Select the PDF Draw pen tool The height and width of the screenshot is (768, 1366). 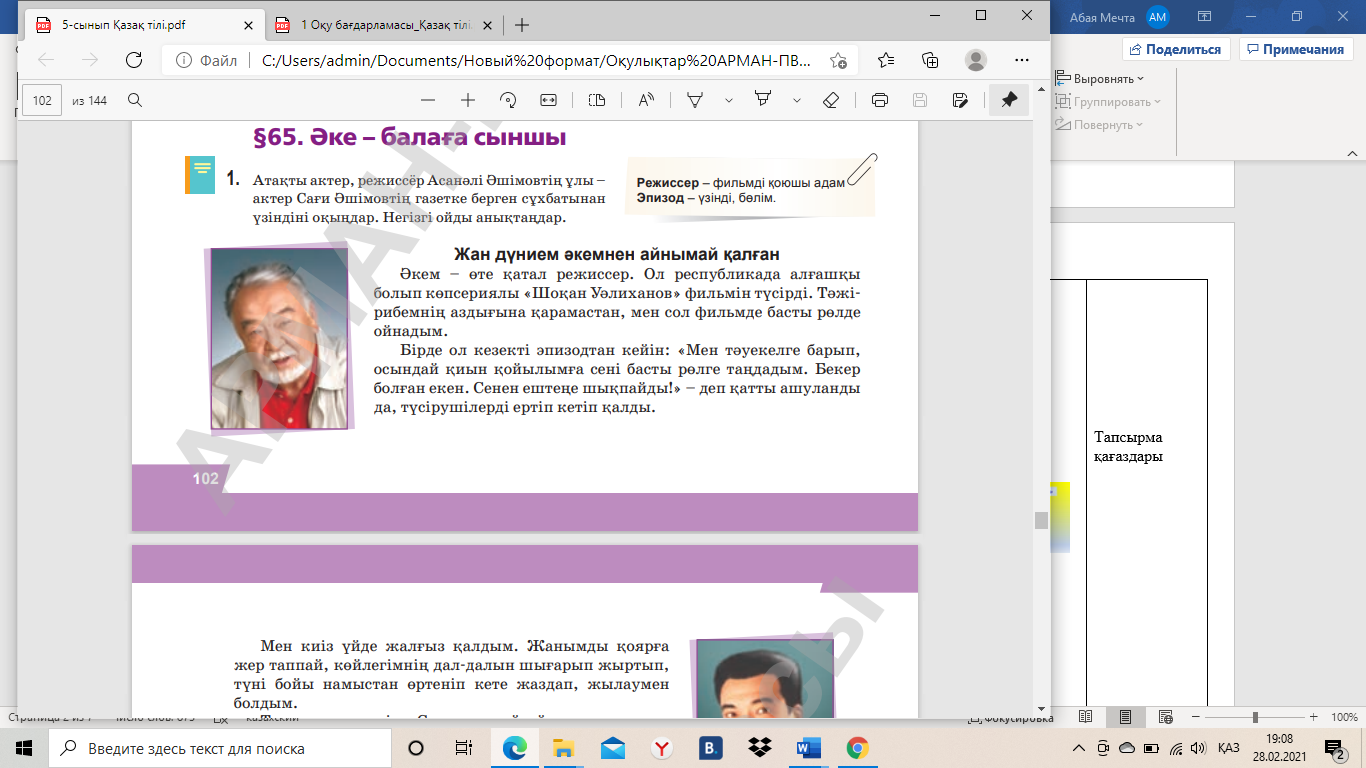[x=695, y=100]
